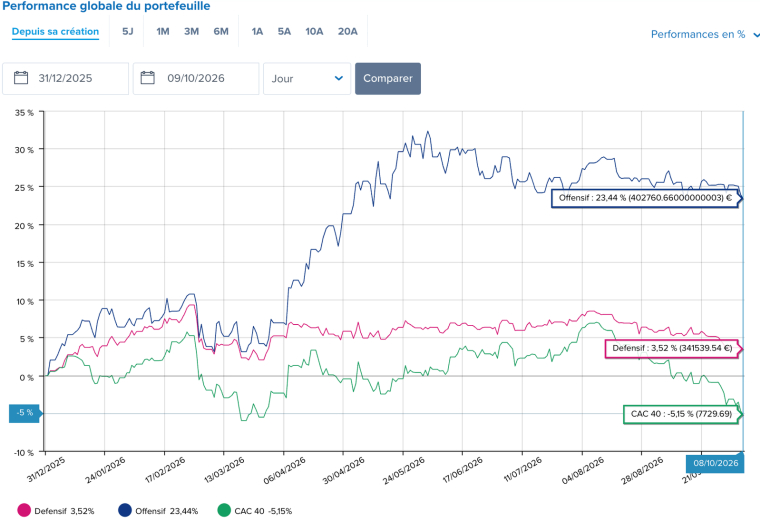760x522 pixels.
Task: Click the start date calendar icon
Action: coord(21,78)
